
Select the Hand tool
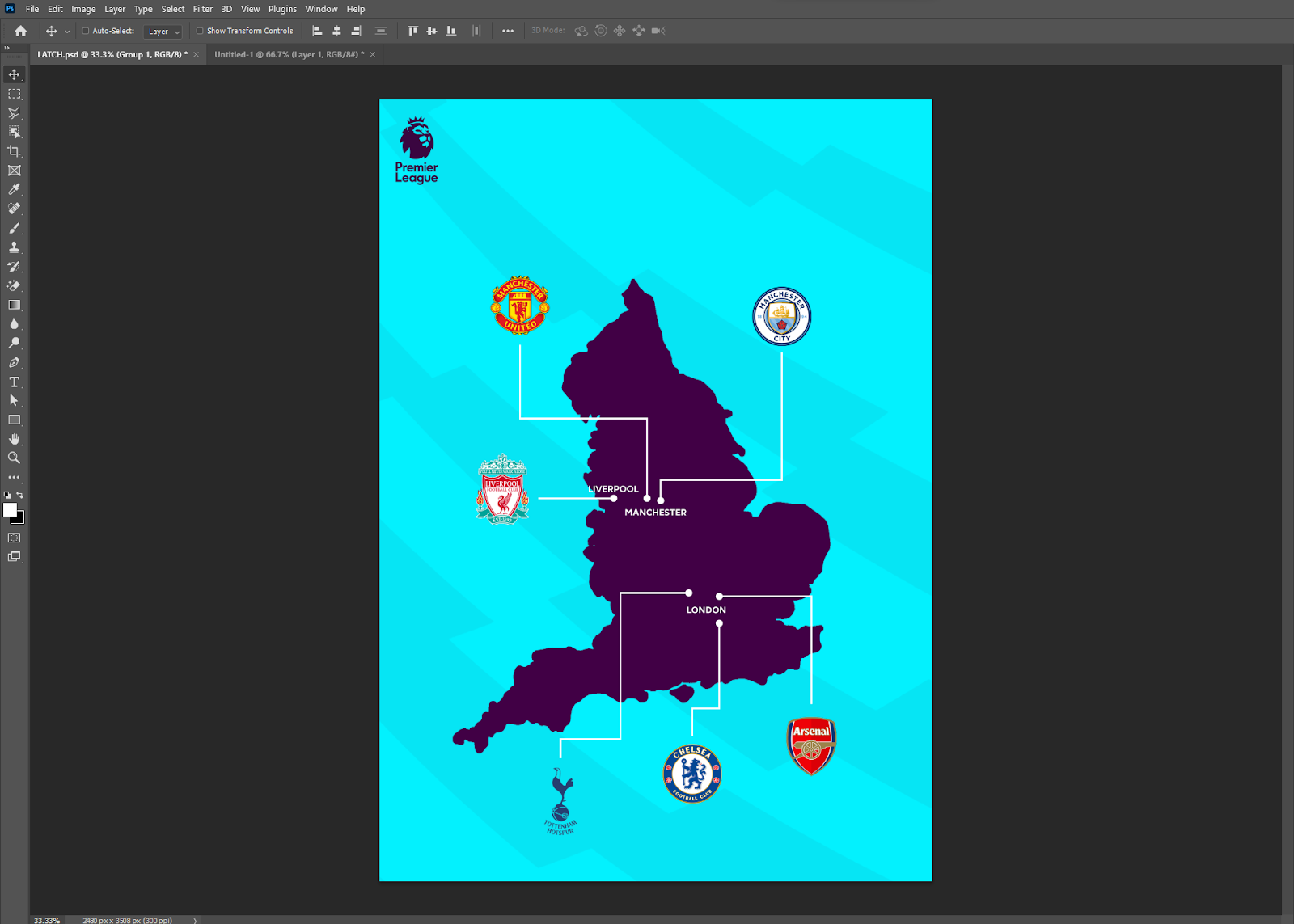(15, 439)
